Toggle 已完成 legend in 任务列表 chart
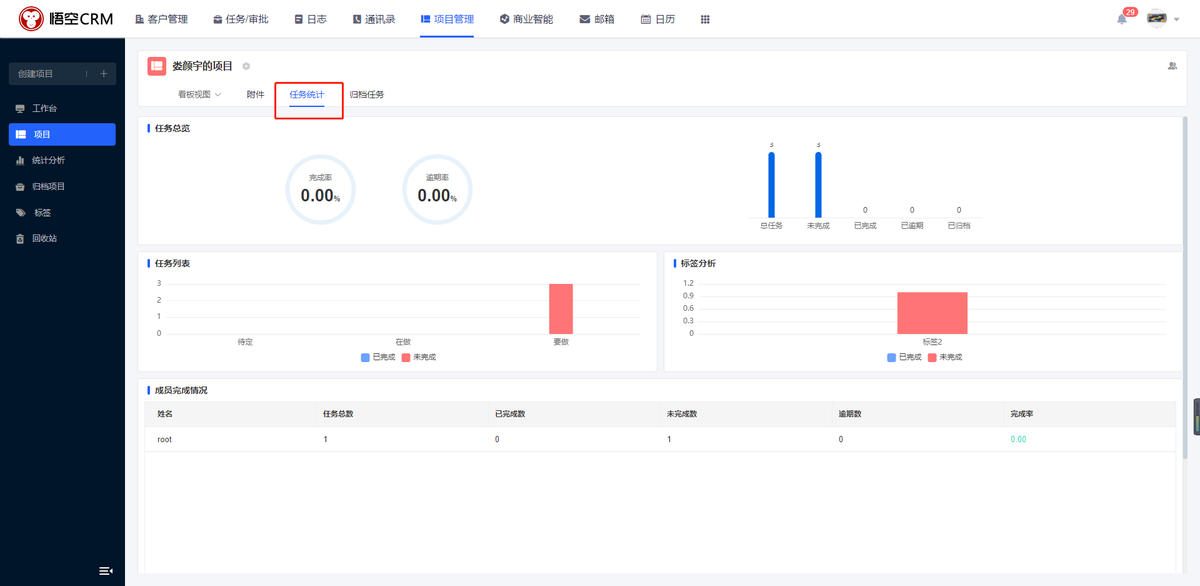The width and height of the screenshot is (1200, 586). pyautogui.click(x=375, y=356)
